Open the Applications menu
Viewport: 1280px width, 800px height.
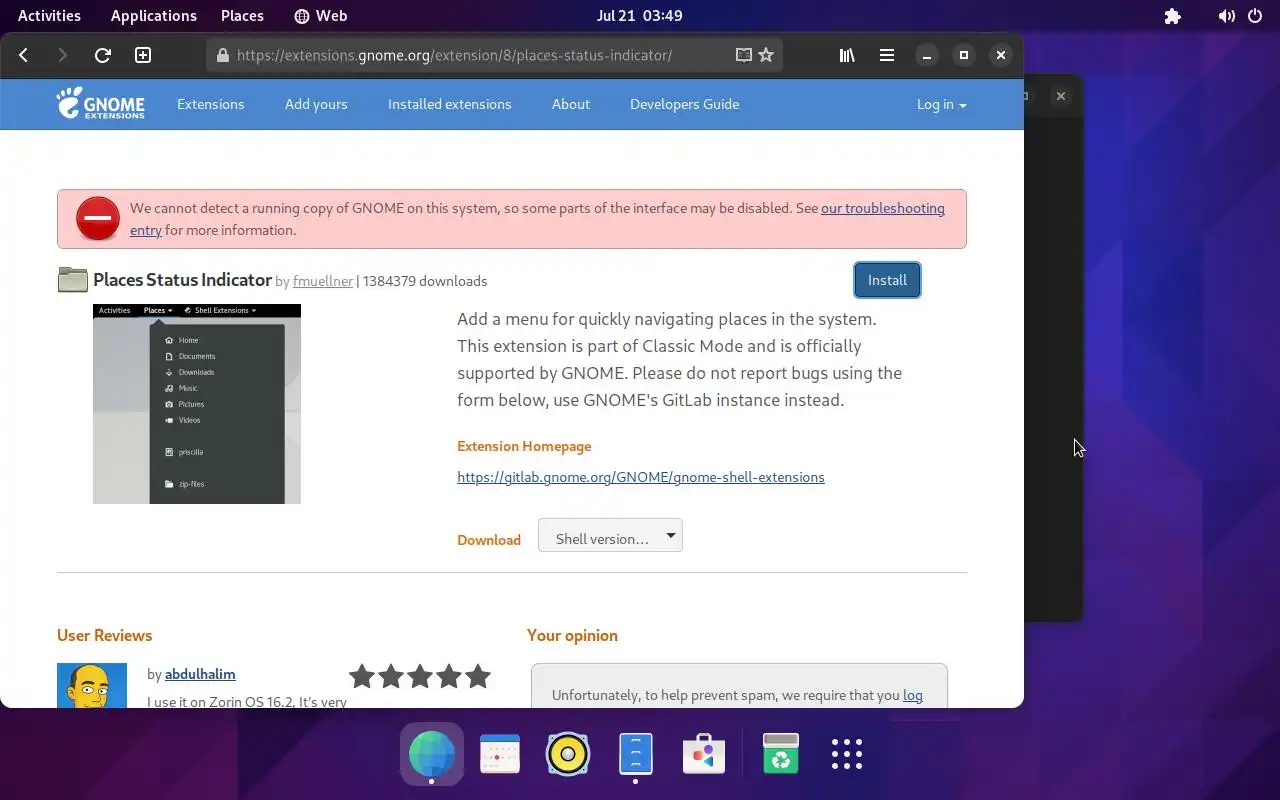[x=154, y=16]
